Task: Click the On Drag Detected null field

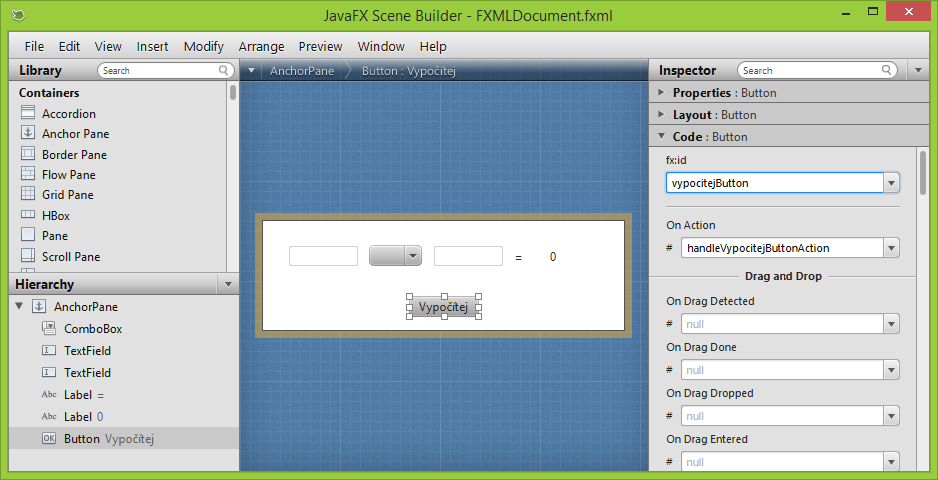Action: point(782,324)
